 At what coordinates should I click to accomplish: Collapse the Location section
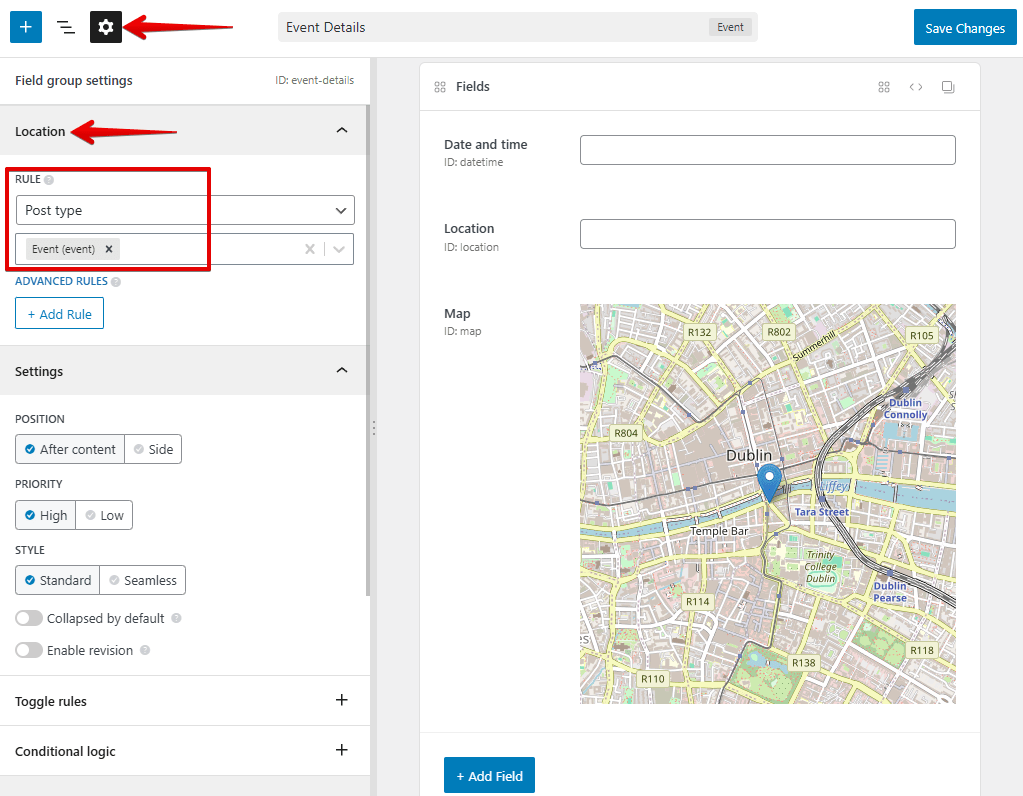pos(342,131)
